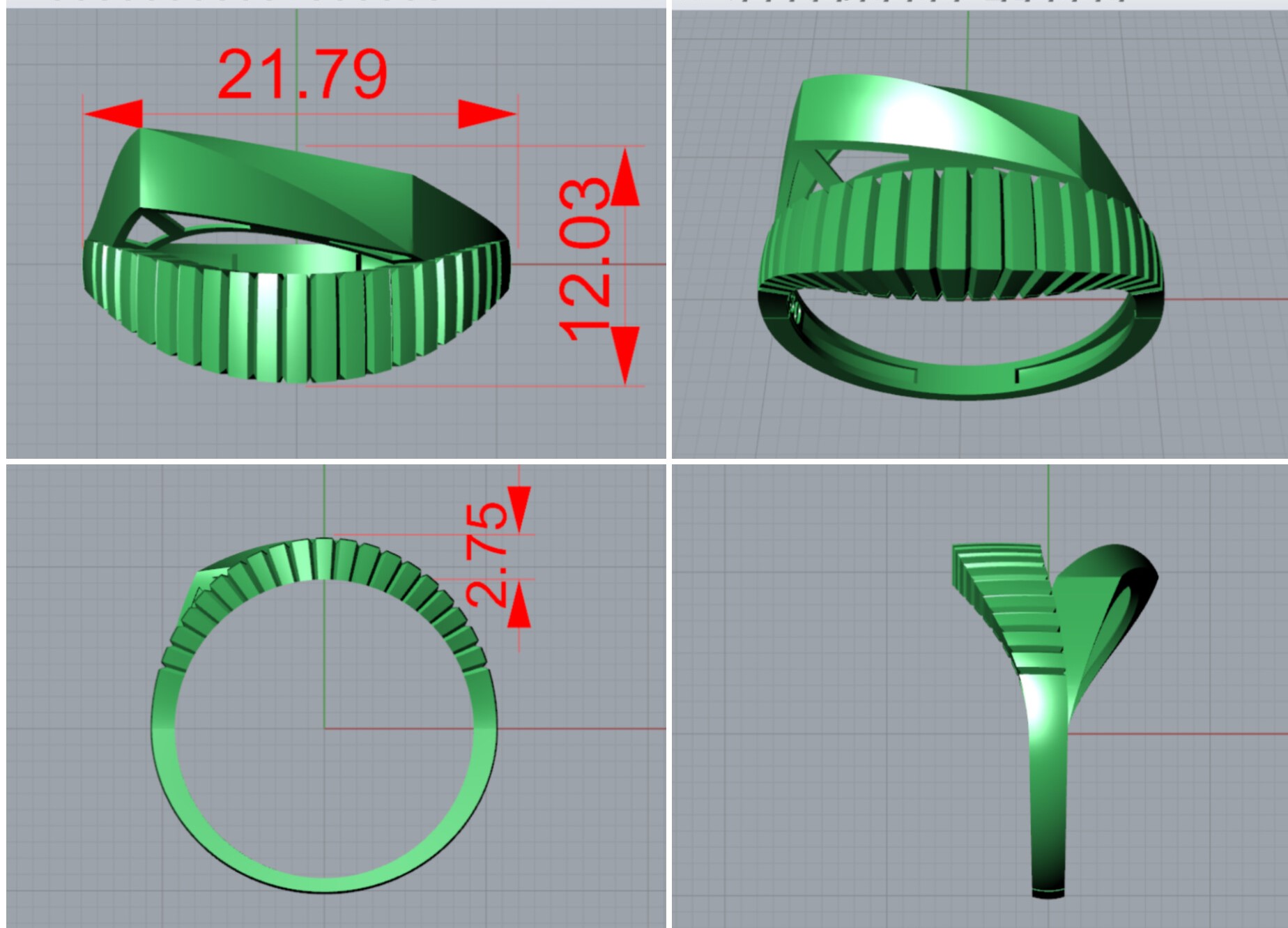Click the lower arrowhead of the 12.03 dimension
The width and height of the screenshot is (1288, 928).
[x=625, y=354]
